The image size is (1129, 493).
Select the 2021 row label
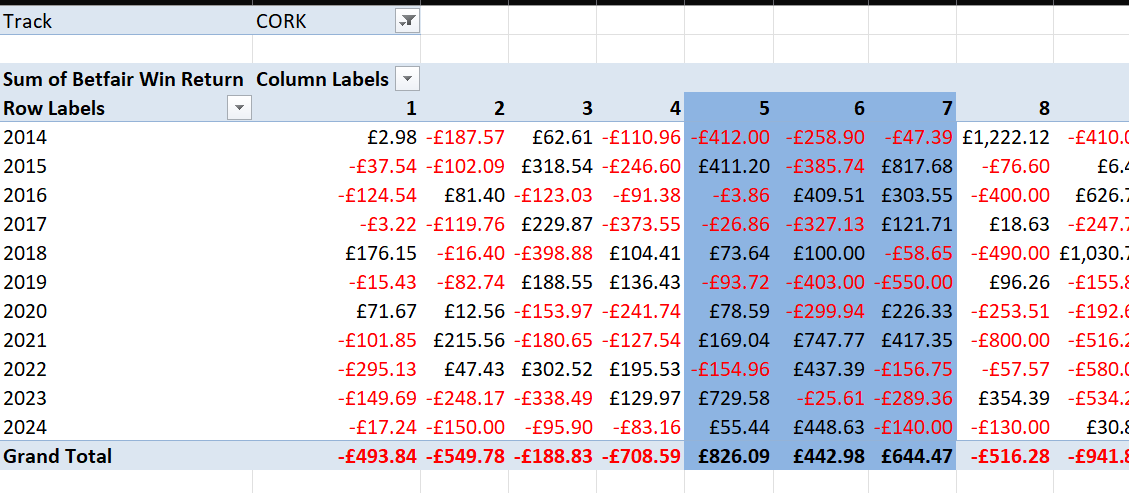[126, 340]
